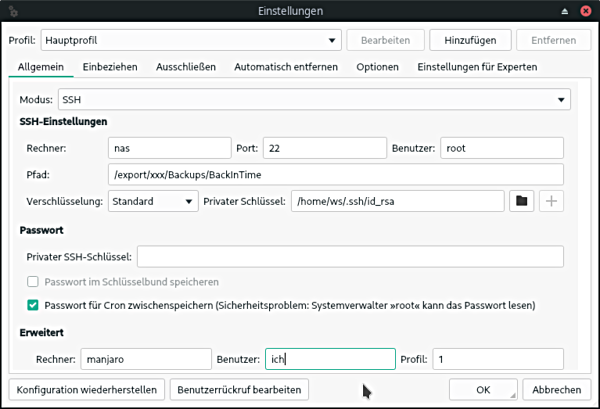Click the folder icon to browse private key
This screenshot has width=600, height=409.
click(521, 201)
